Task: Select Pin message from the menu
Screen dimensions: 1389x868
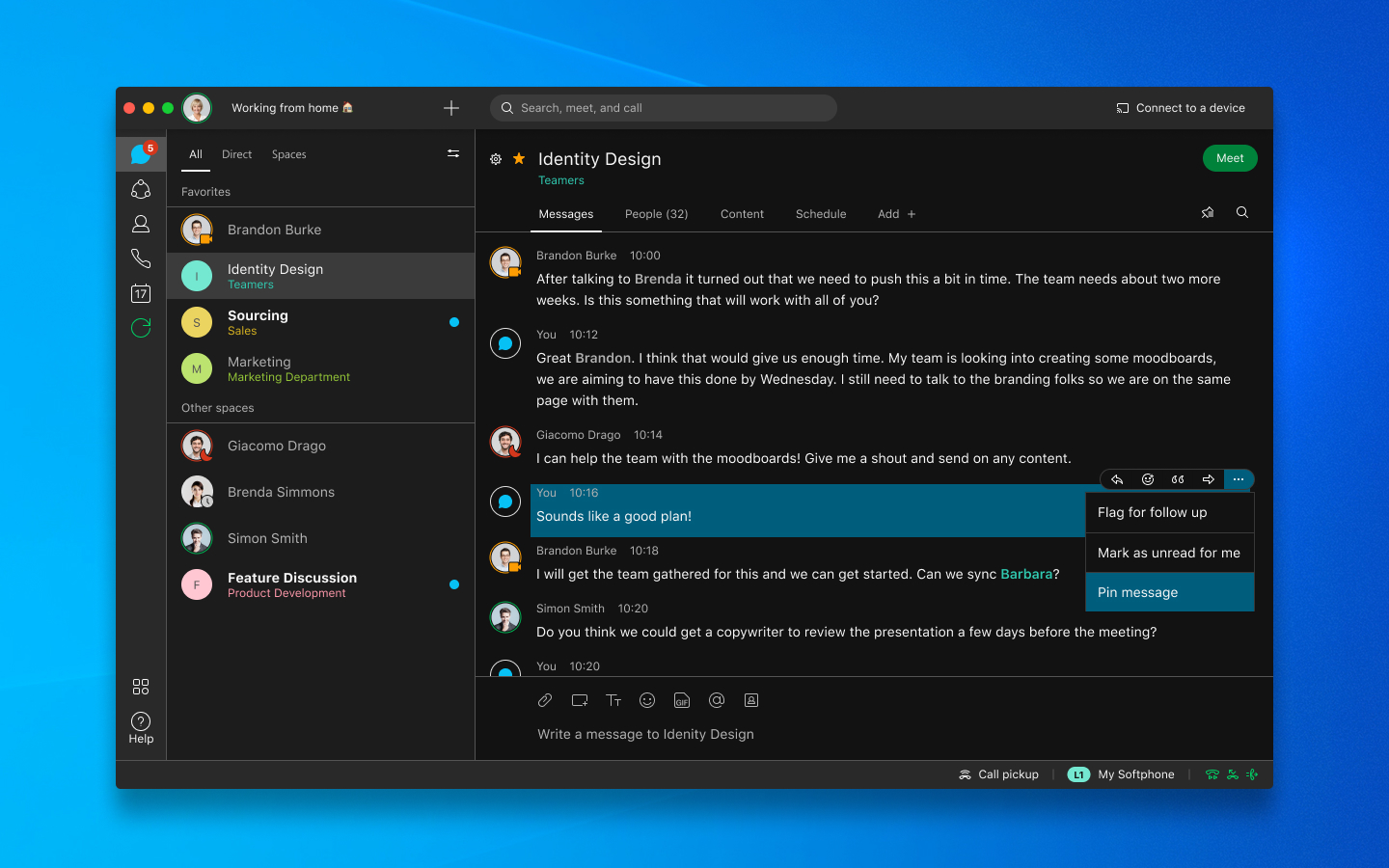Action: [x=1170, y=592]
